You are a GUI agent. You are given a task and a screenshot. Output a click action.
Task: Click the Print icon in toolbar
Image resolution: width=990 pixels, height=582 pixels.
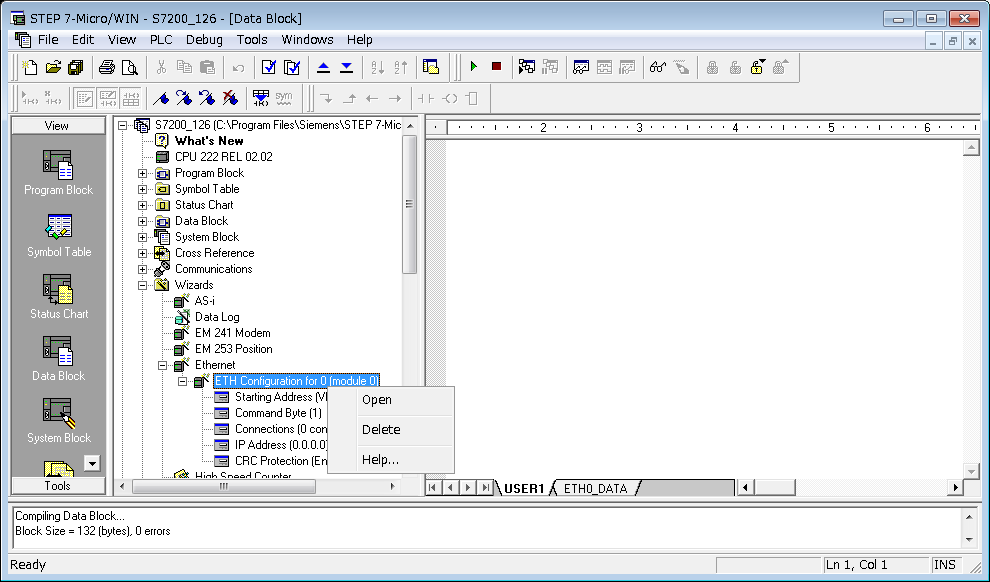pos(107,67)
